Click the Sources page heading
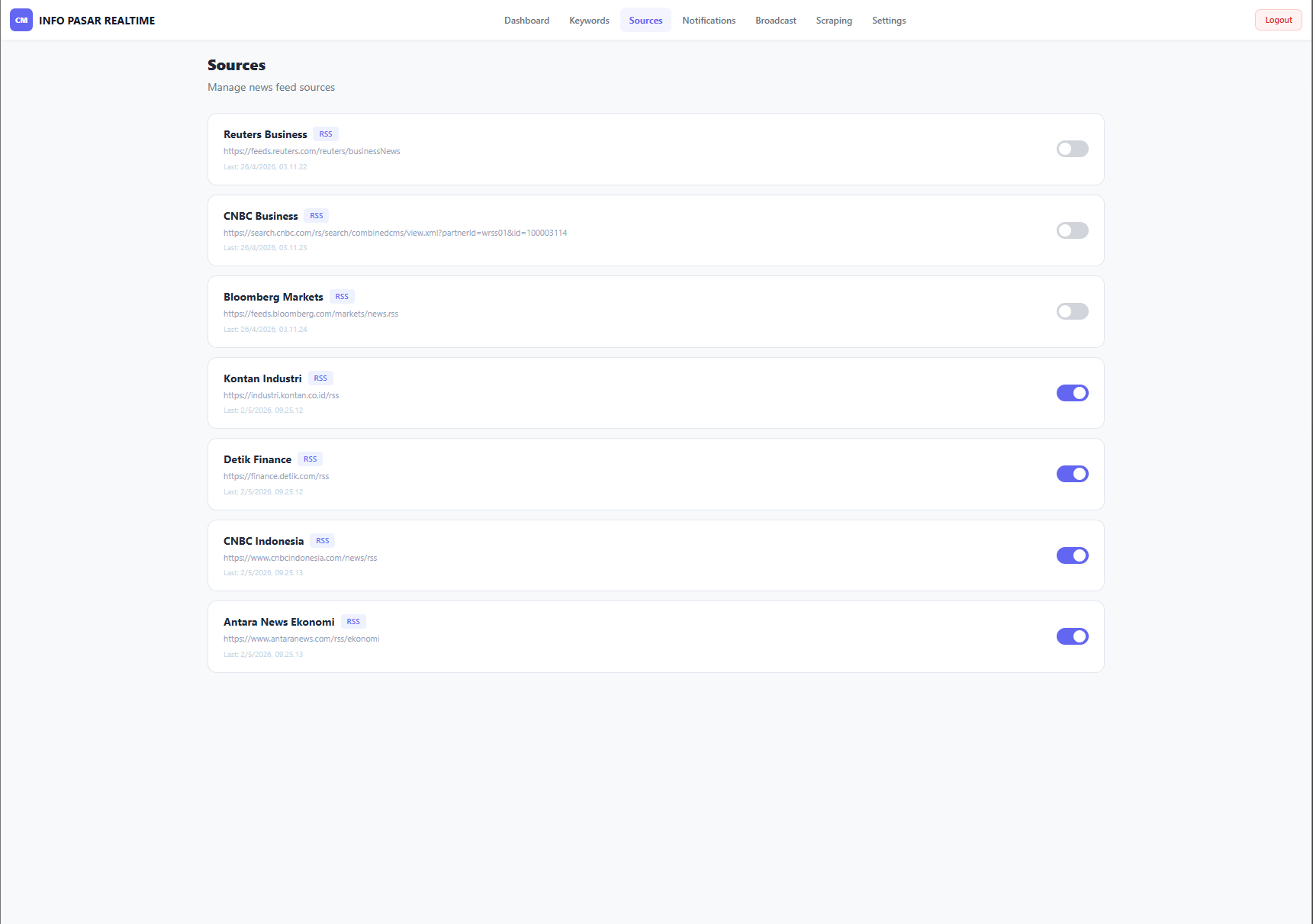 (x=237, y=65)
